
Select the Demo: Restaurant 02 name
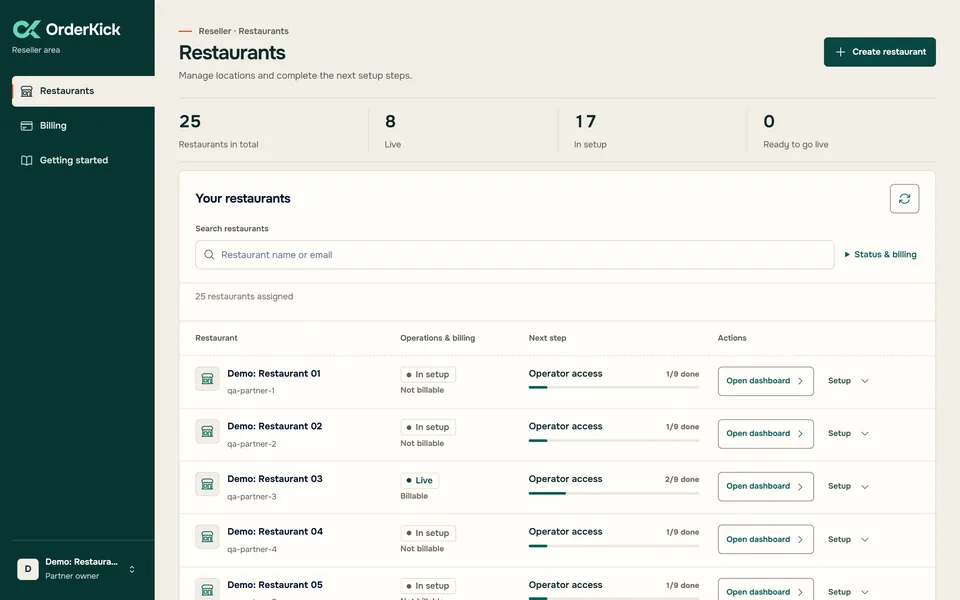coord(274,426)
